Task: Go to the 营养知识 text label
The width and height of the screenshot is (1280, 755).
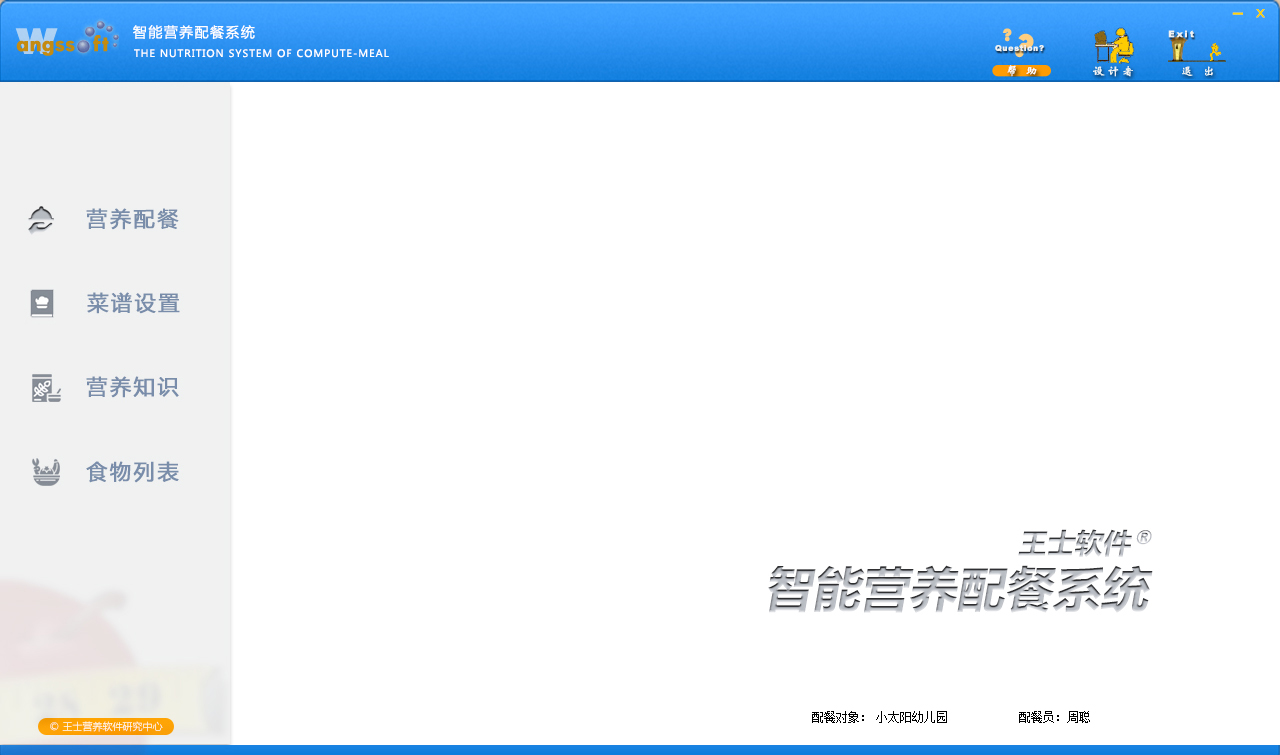Action: click(x=132, y=387)
